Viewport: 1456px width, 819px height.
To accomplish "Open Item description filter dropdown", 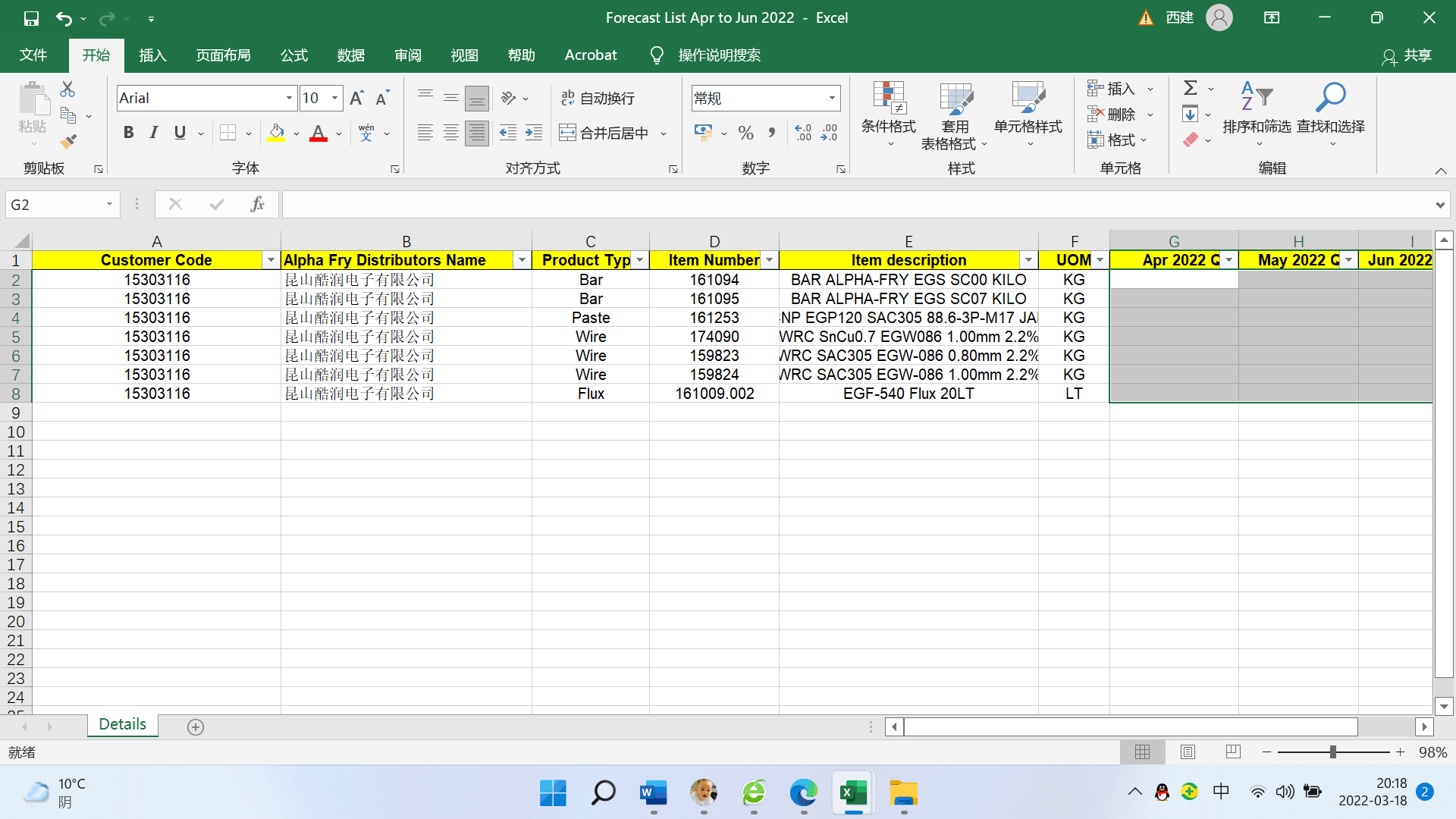I will [1028, 260].
